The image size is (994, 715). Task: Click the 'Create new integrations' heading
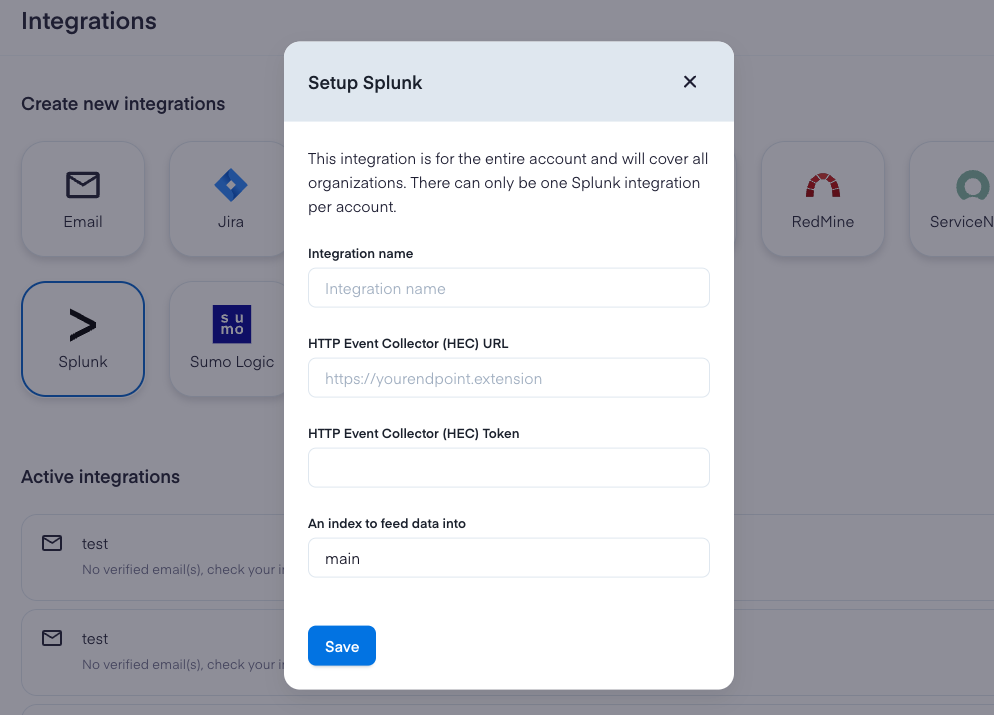(x=123, y=104)
